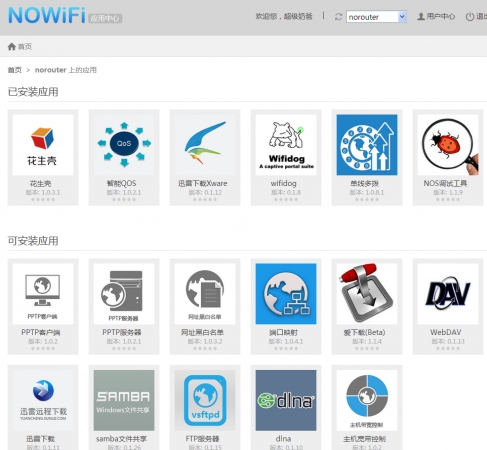Viewport: 487px width, 450px height.
Task: Open the 花生壳 app icon
Action: (43, 145)
